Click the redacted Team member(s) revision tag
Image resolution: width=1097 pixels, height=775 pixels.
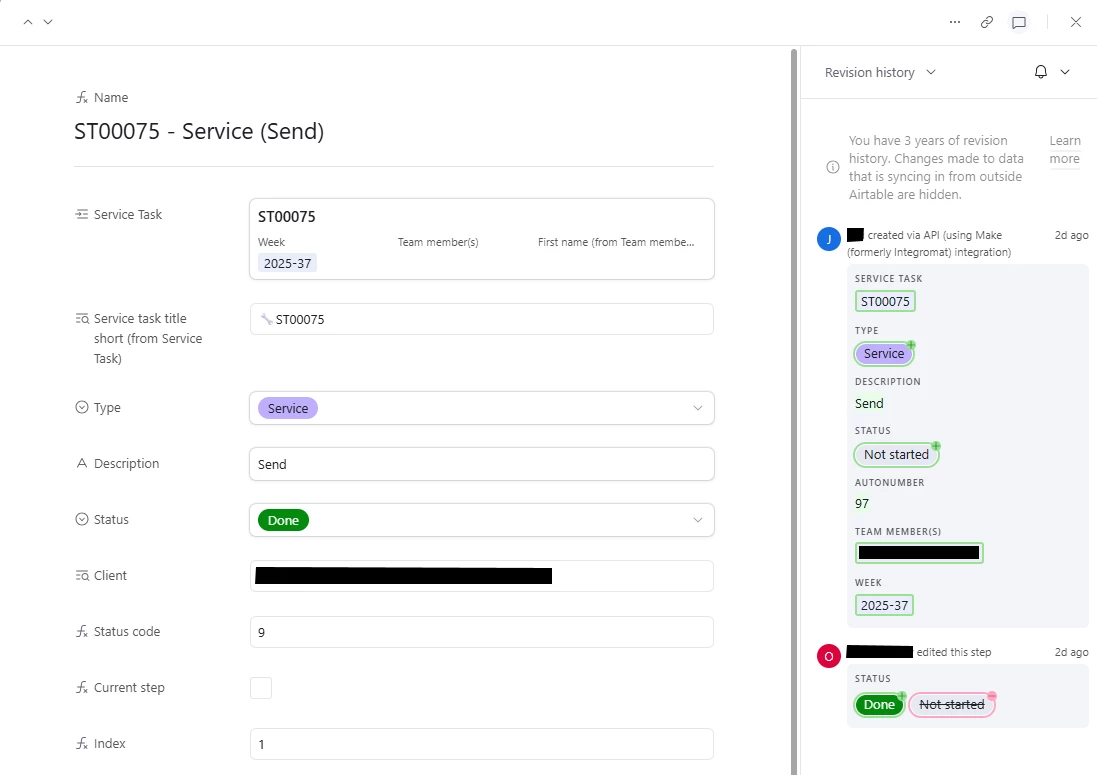pyautogui.click(x=919, y=553)
